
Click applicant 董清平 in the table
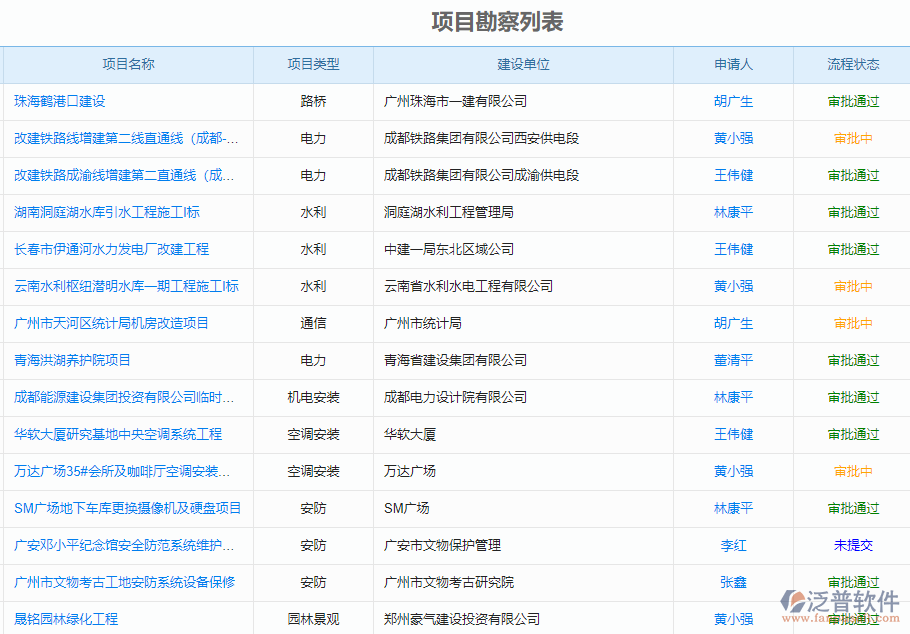[x=733, y=360]
